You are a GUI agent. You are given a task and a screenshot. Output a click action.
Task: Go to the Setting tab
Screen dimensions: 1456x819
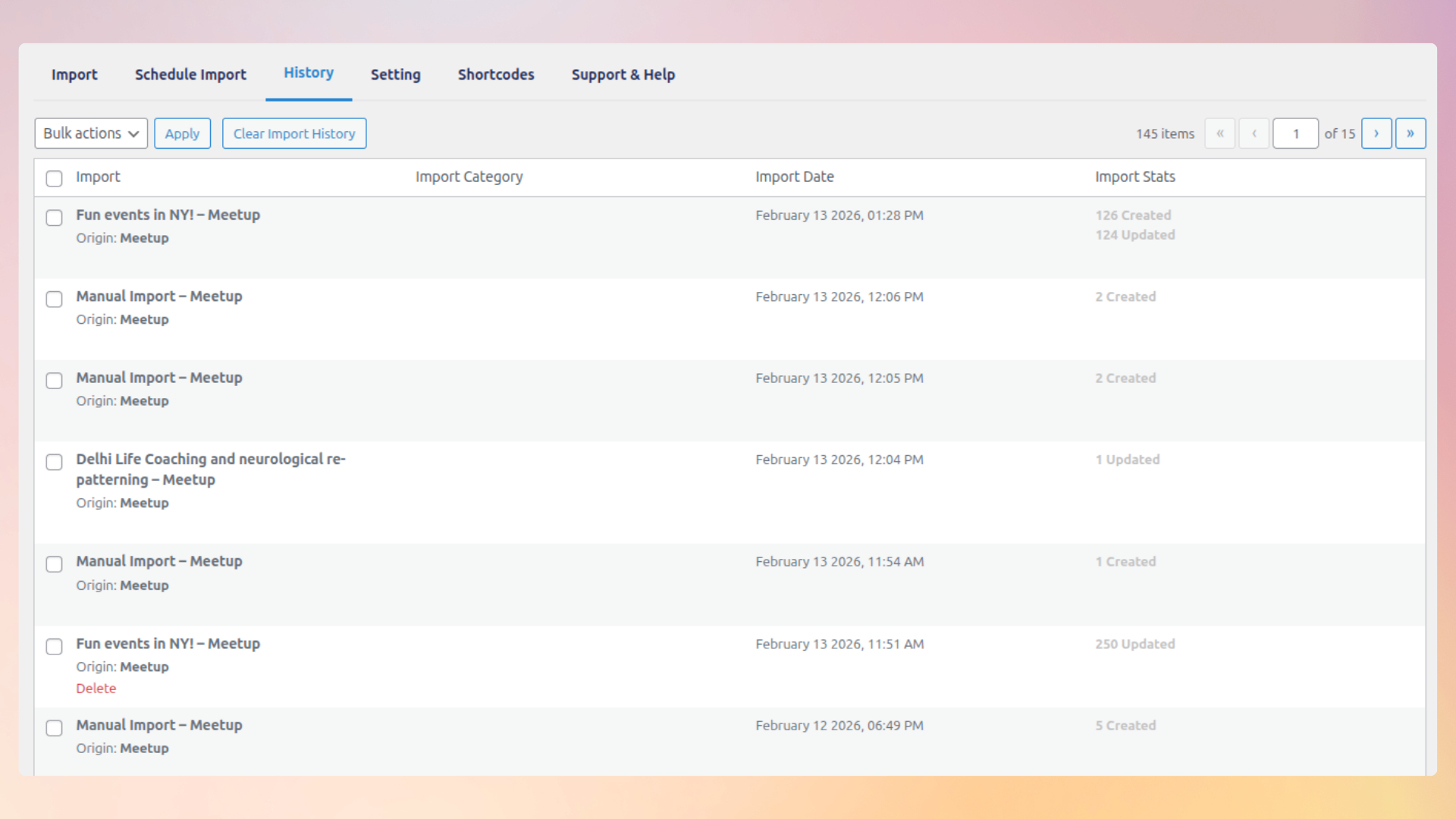pos(395,74)
